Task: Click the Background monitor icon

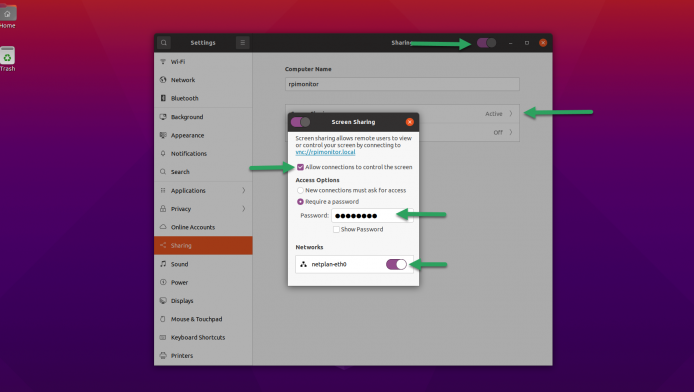Action: pyautogui.click(x=163, y=117)
